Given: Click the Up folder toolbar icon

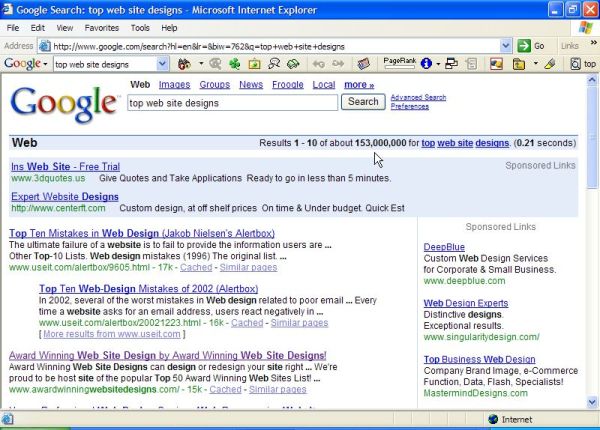Looking at the screenshot, I should 519,64.
